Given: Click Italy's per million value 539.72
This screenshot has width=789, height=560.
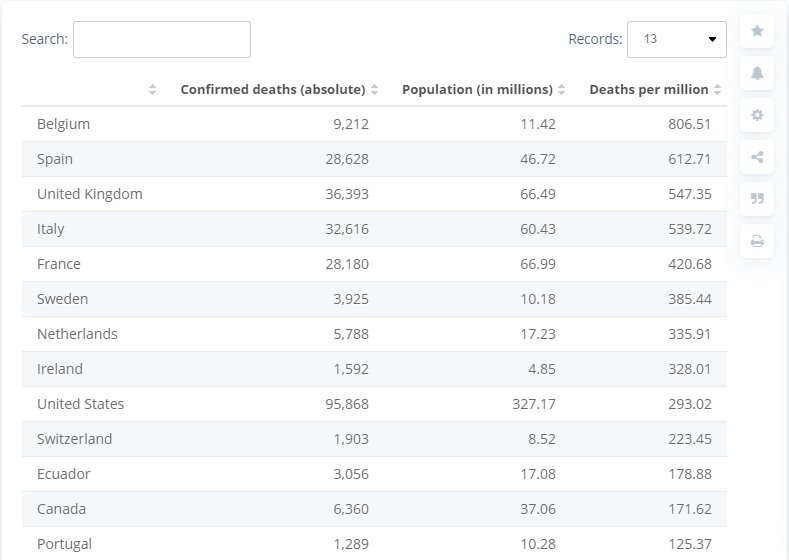Looking at the screenshot, I should point(689,229).
